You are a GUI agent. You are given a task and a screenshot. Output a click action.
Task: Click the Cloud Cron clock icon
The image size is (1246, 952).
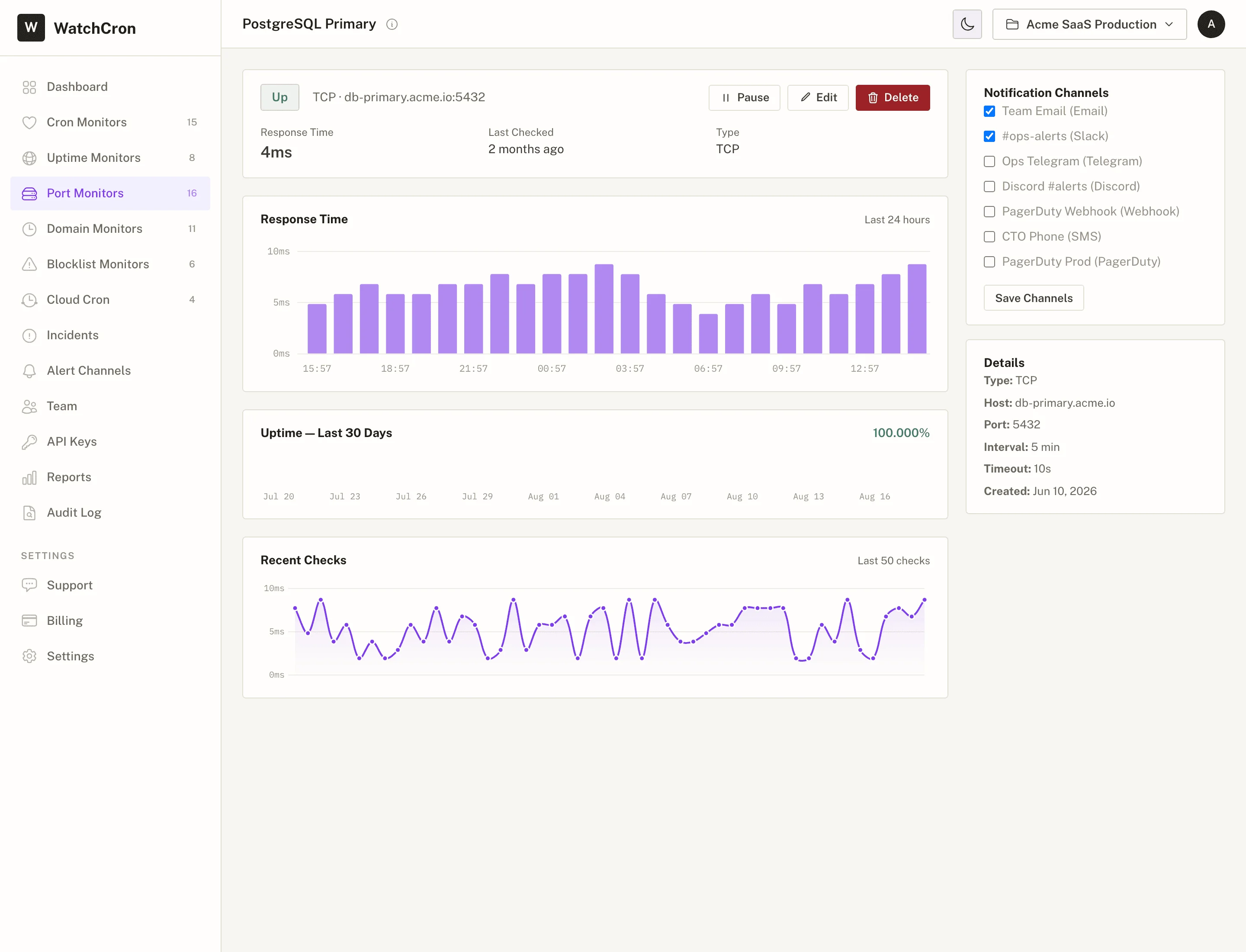29,300
